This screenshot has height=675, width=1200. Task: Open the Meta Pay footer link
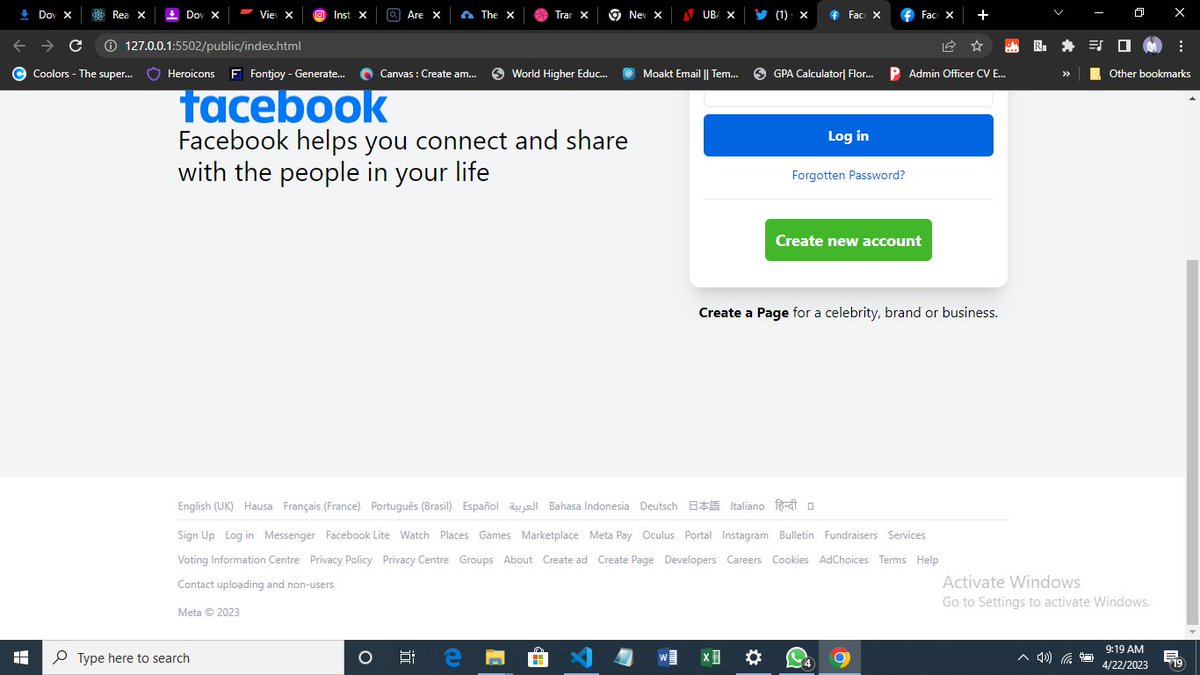(x=611, y=535)
